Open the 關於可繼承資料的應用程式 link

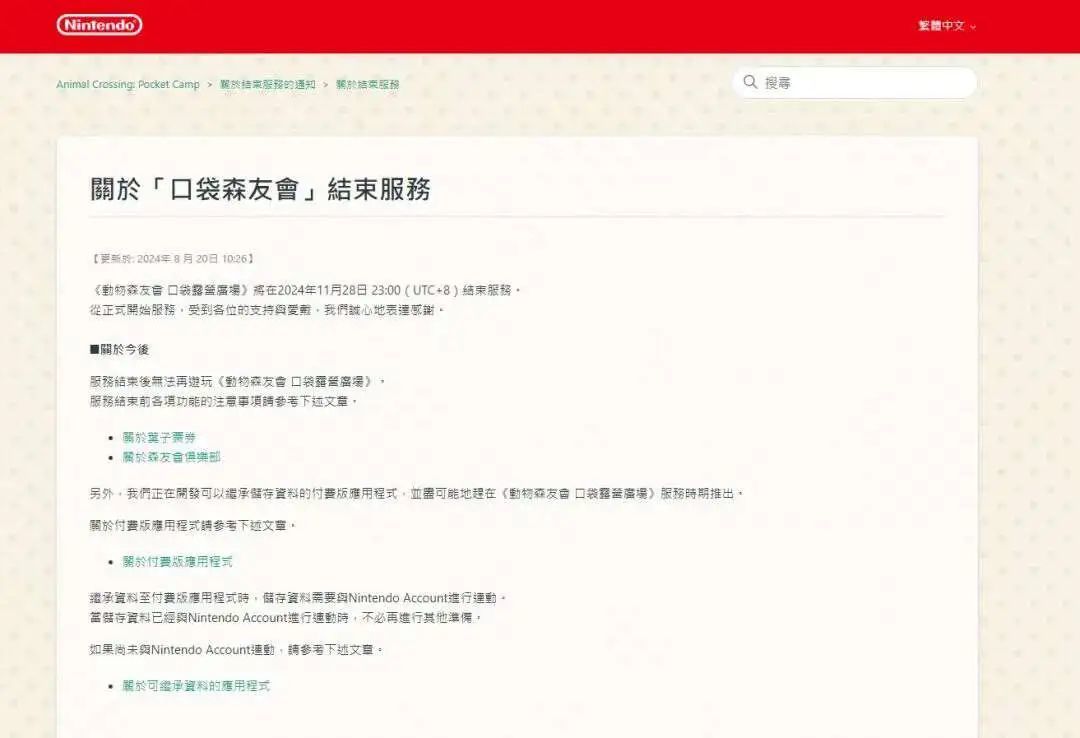196,685
